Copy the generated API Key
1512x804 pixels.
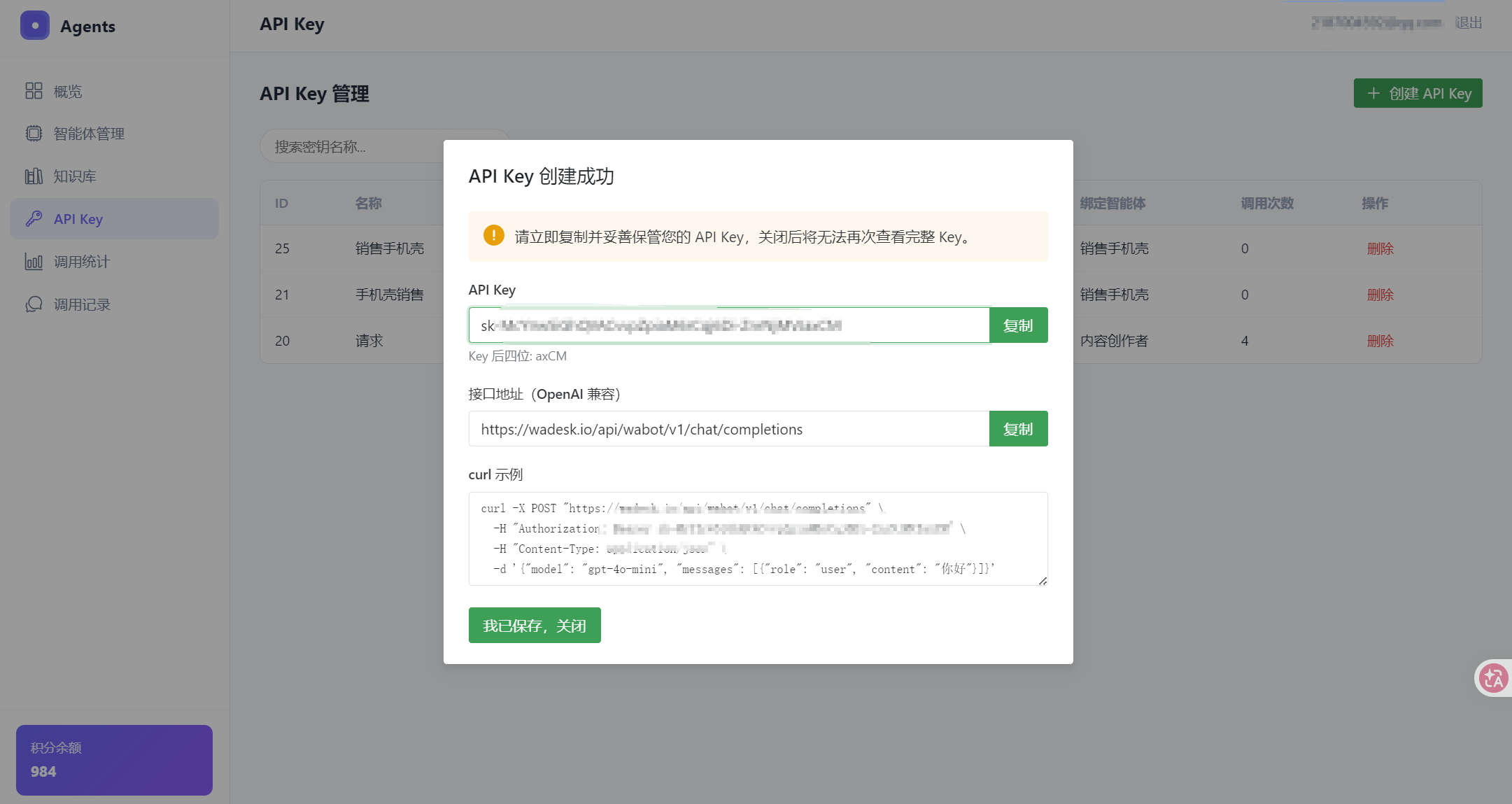[1018, 325]
